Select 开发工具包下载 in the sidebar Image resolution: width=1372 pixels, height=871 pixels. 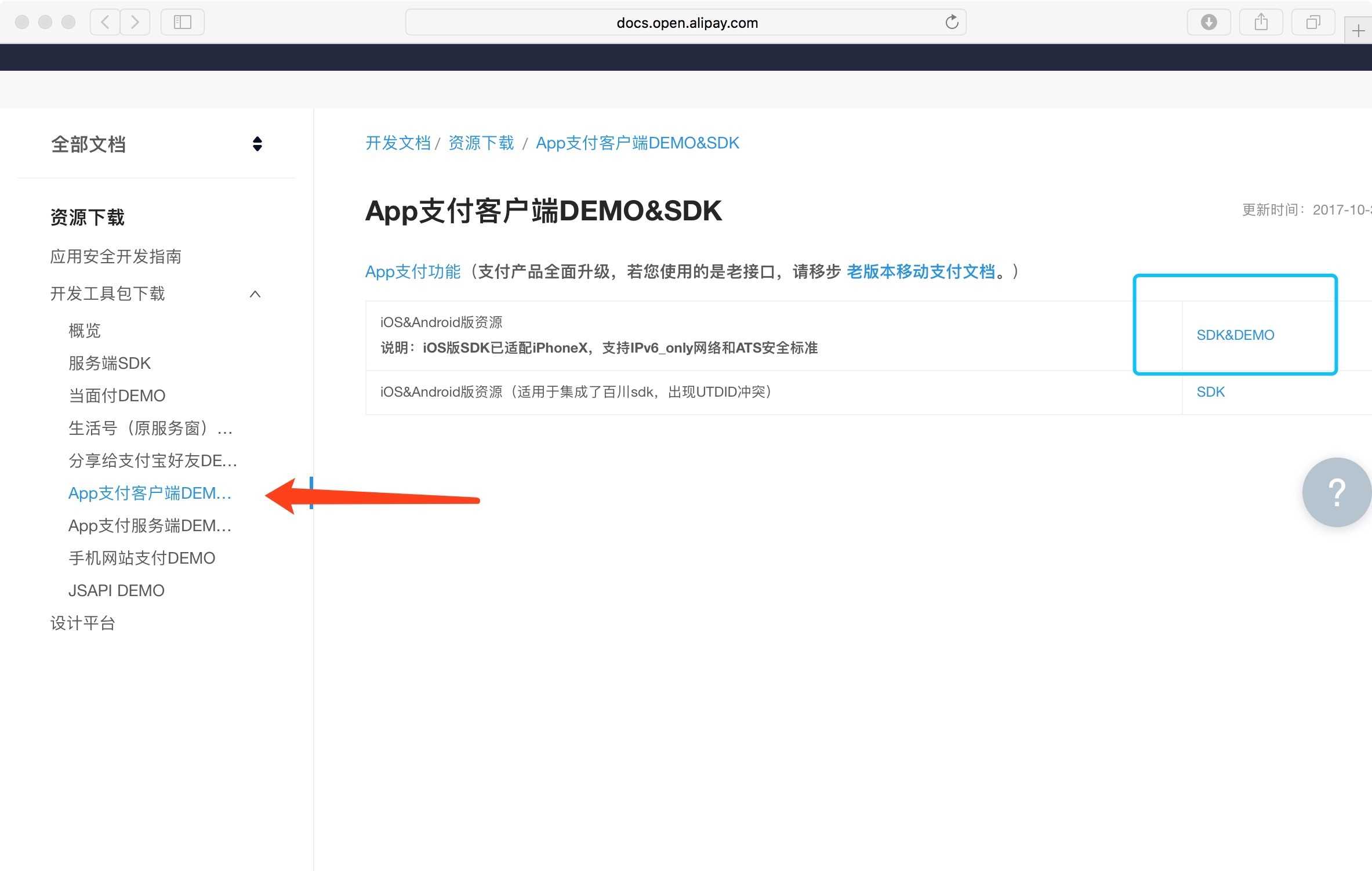coord(108,293)
